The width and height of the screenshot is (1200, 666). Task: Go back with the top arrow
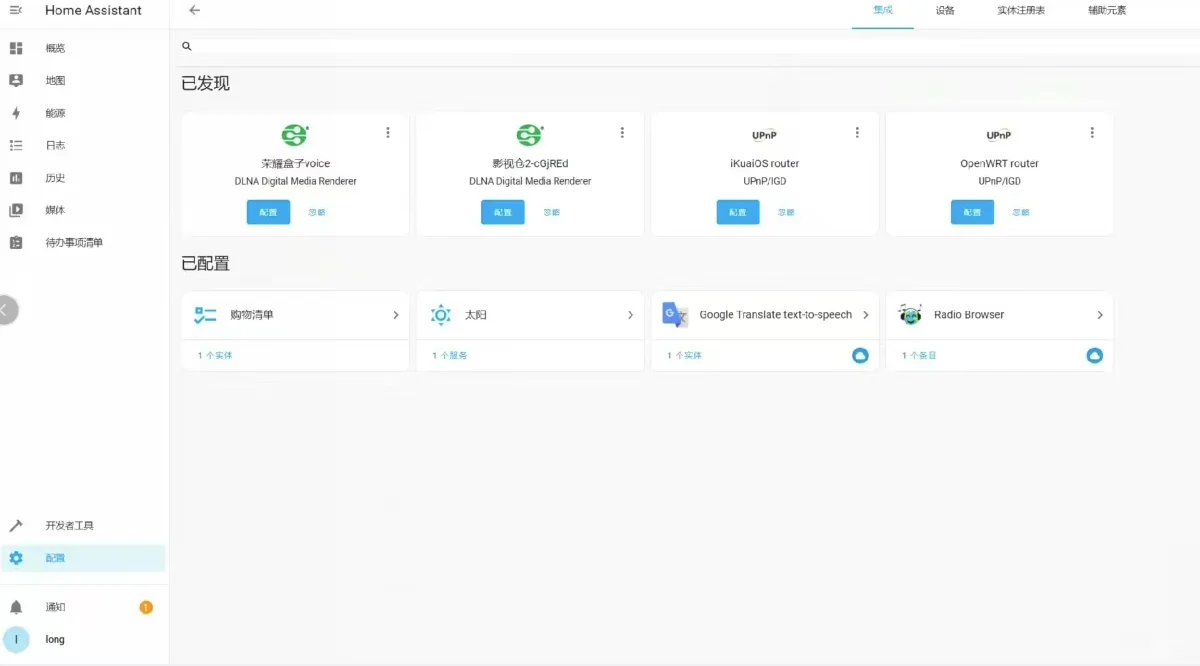coord(194,10)
